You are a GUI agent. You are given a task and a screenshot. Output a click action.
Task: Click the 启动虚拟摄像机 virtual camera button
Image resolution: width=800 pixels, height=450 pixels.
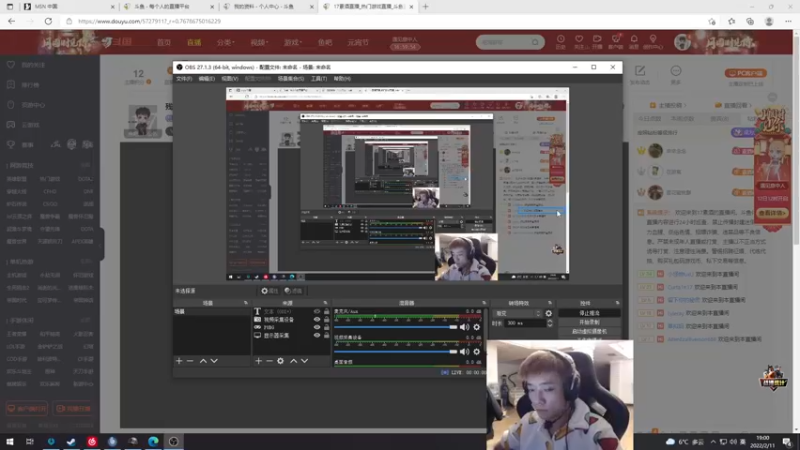tap(589, 332)
